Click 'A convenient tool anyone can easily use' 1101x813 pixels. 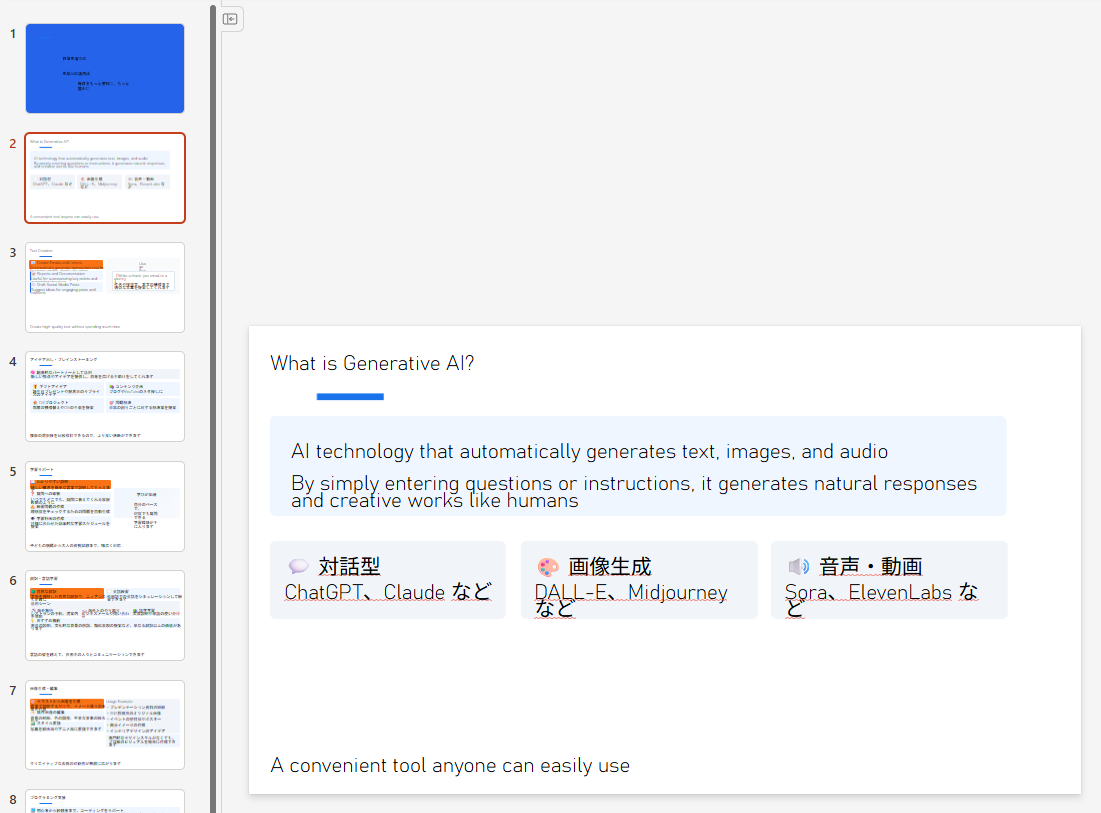pyautogui.click(x=450, y=765)
